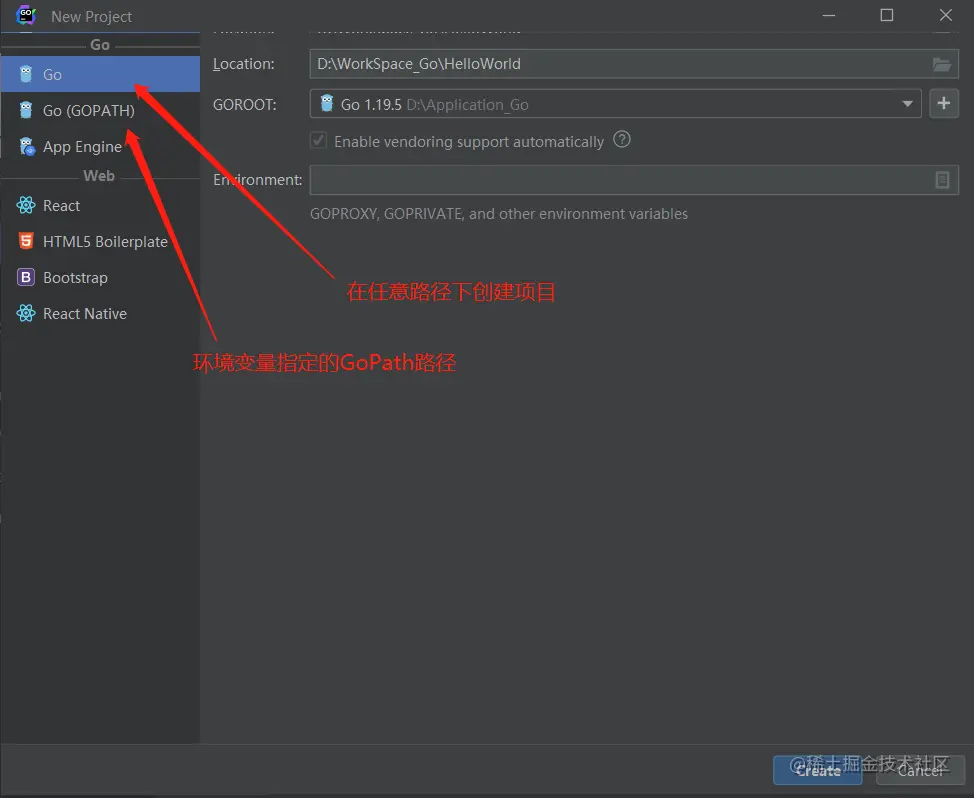Choose App Engine project type

[x=100, y=147]
